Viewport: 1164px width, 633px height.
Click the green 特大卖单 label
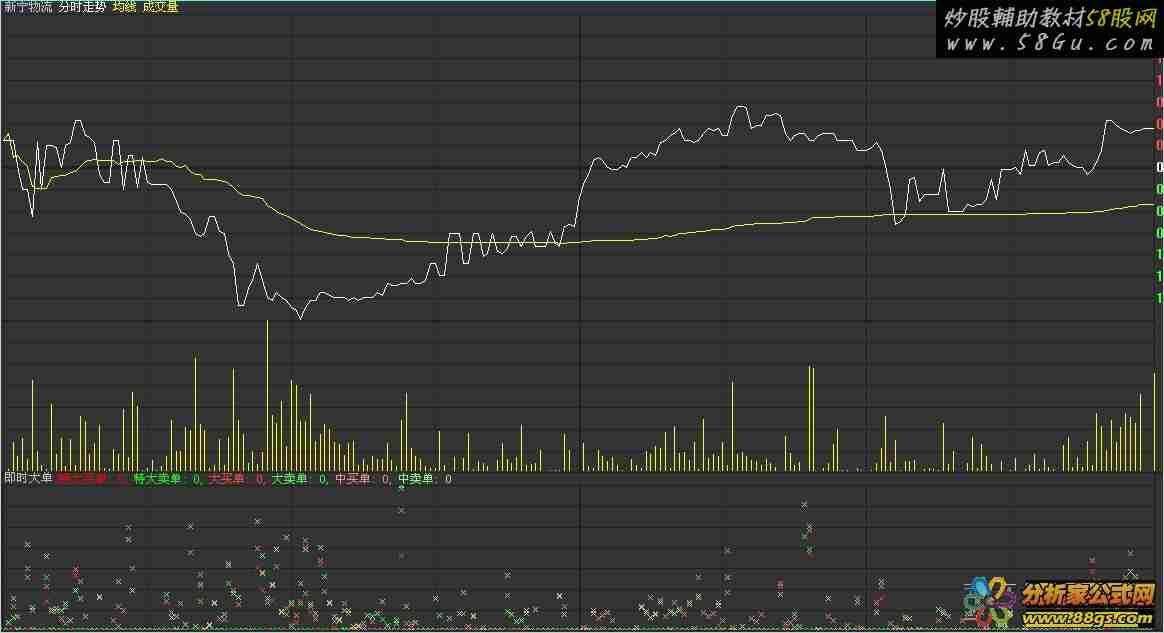click(157, 479)
